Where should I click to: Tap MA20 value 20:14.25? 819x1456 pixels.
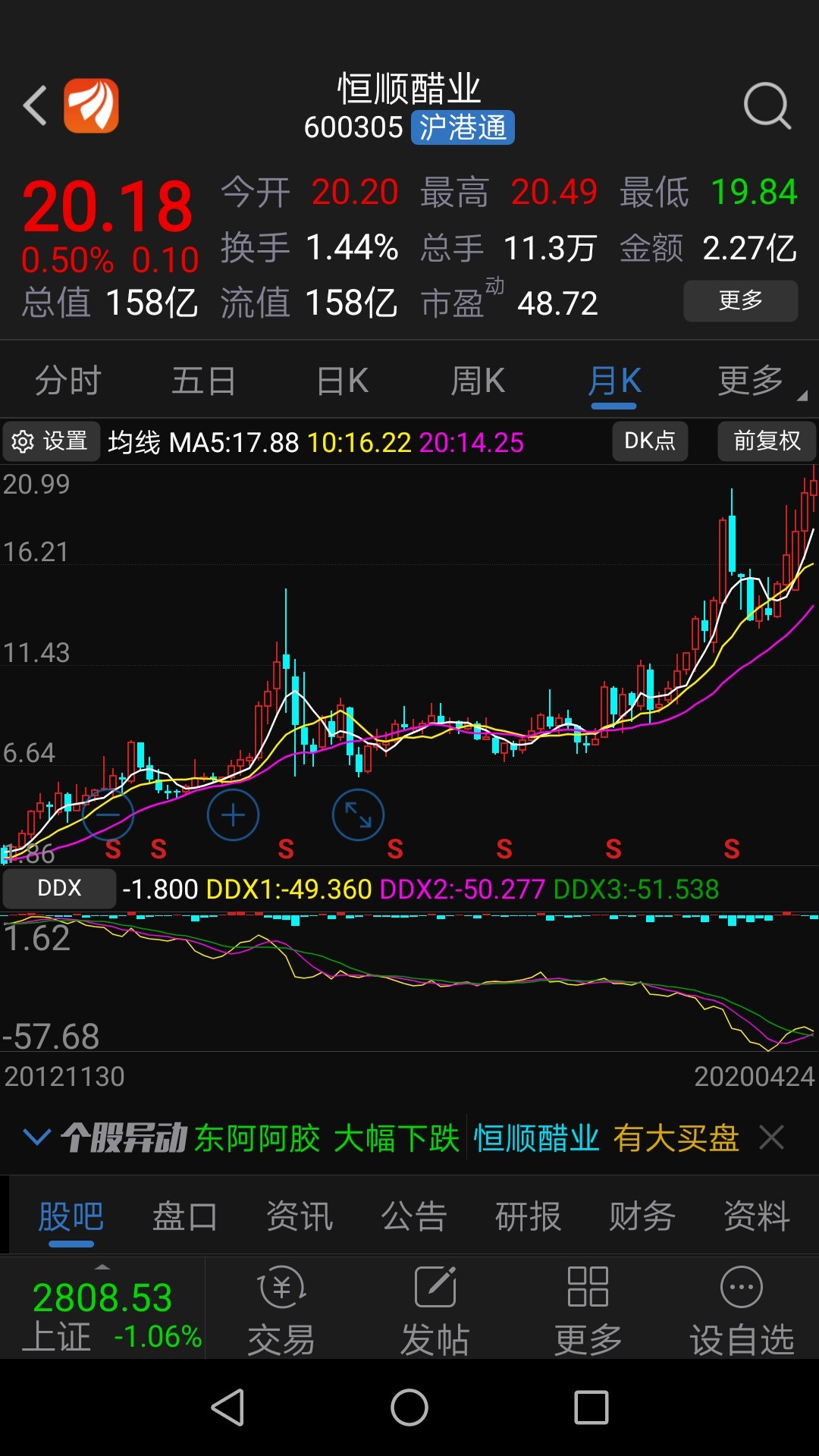coord(471,442)
